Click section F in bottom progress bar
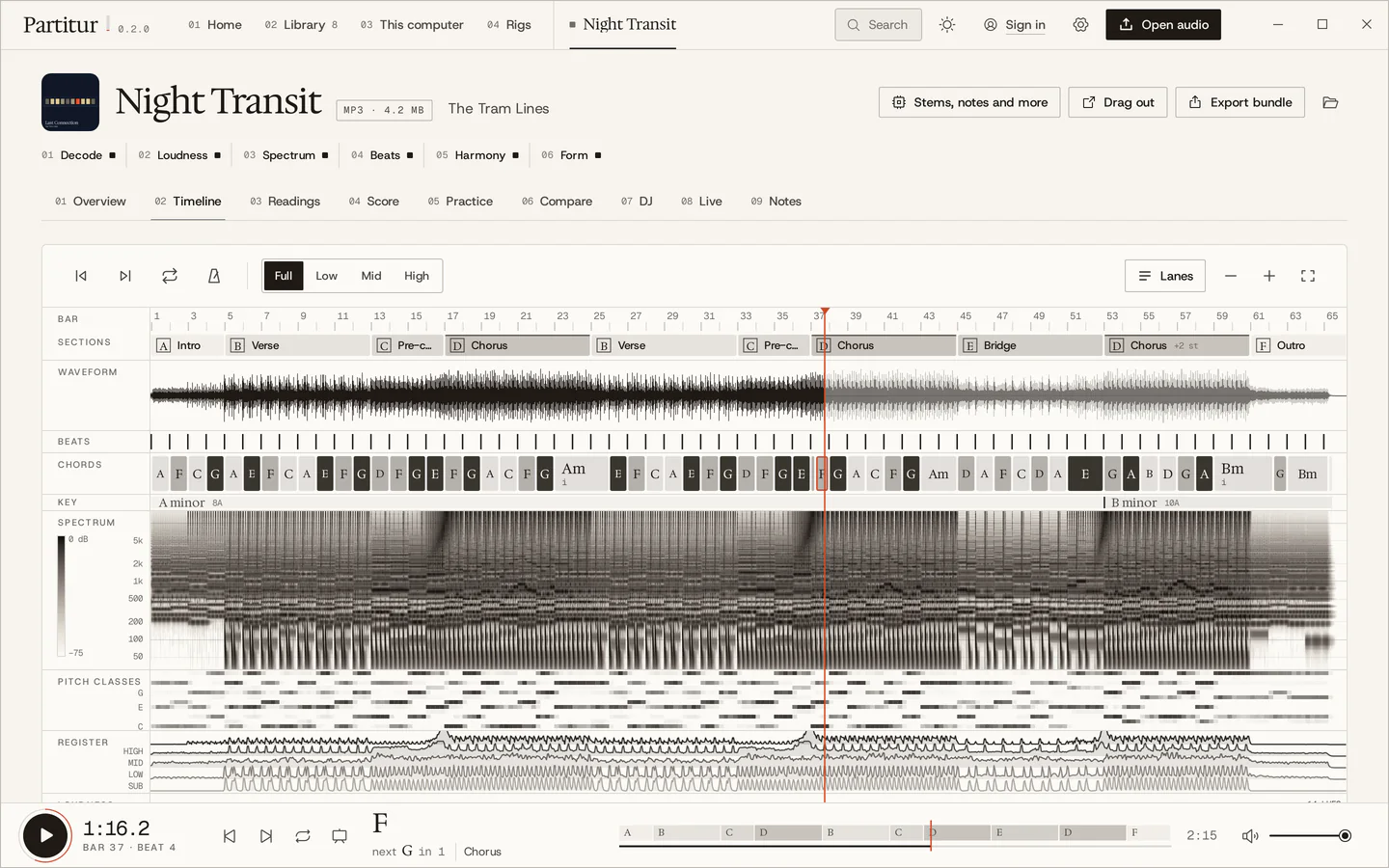This screenshot has width=1389, height=868. (x=1149, y=832)
